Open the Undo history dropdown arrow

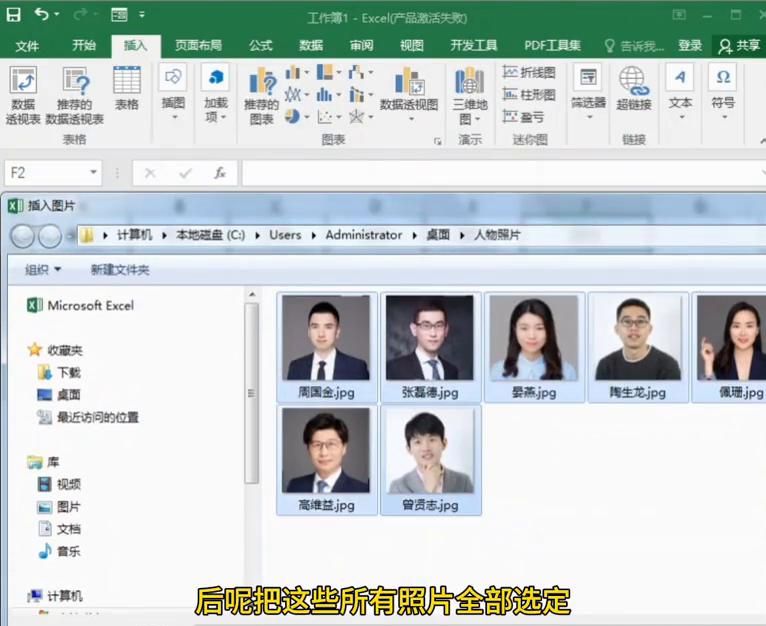tap(57, 15)
